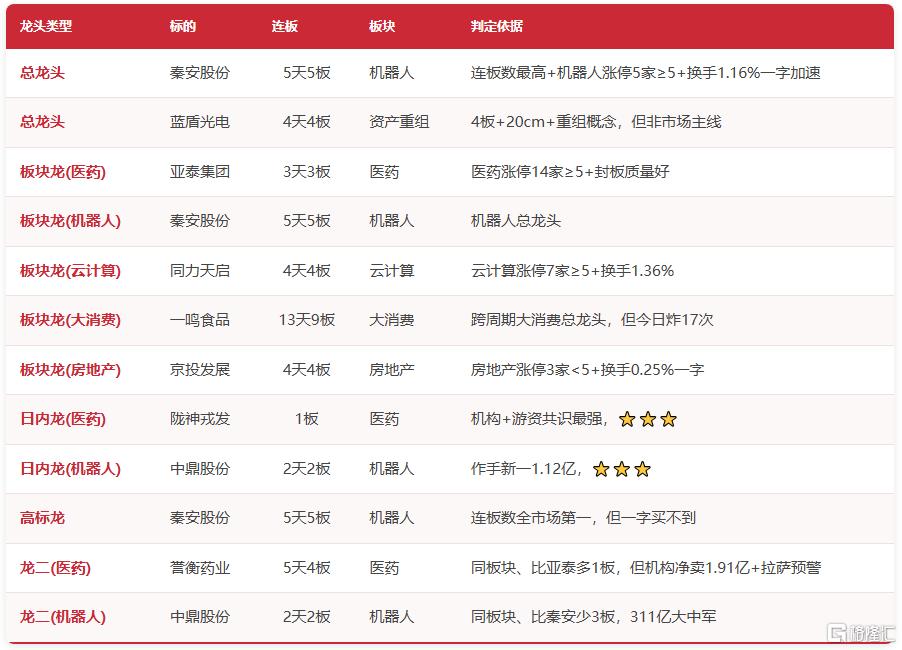Viewport: 902px width, 650px height.
Task: Select 中鼎股份 in the 日内龙(机器人) row
Action: pos(200,469)
